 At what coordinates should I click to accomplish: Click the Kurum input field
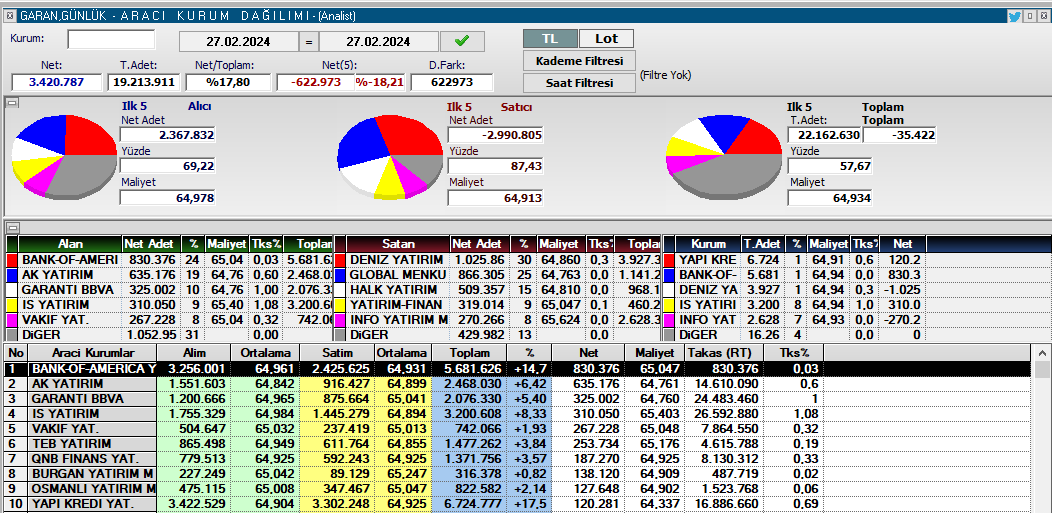pyautogui.click(x=111, y=40)
